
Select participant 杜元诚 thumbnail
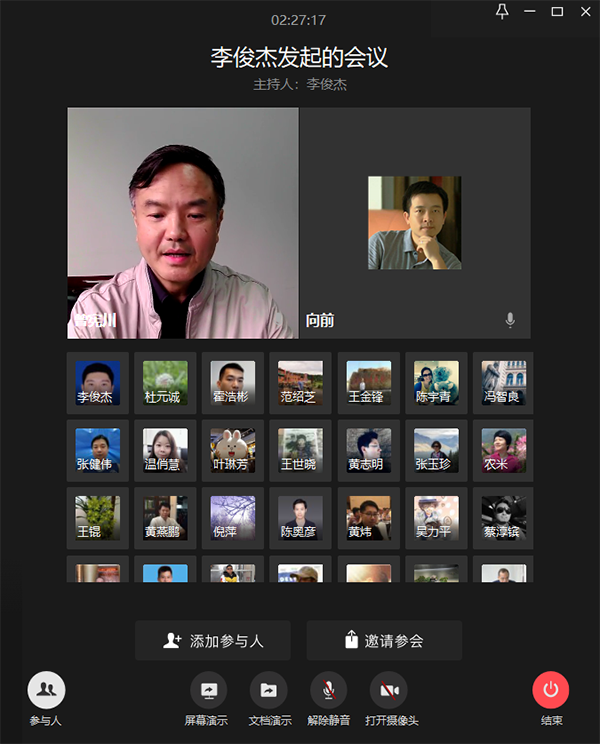(165, 383)
